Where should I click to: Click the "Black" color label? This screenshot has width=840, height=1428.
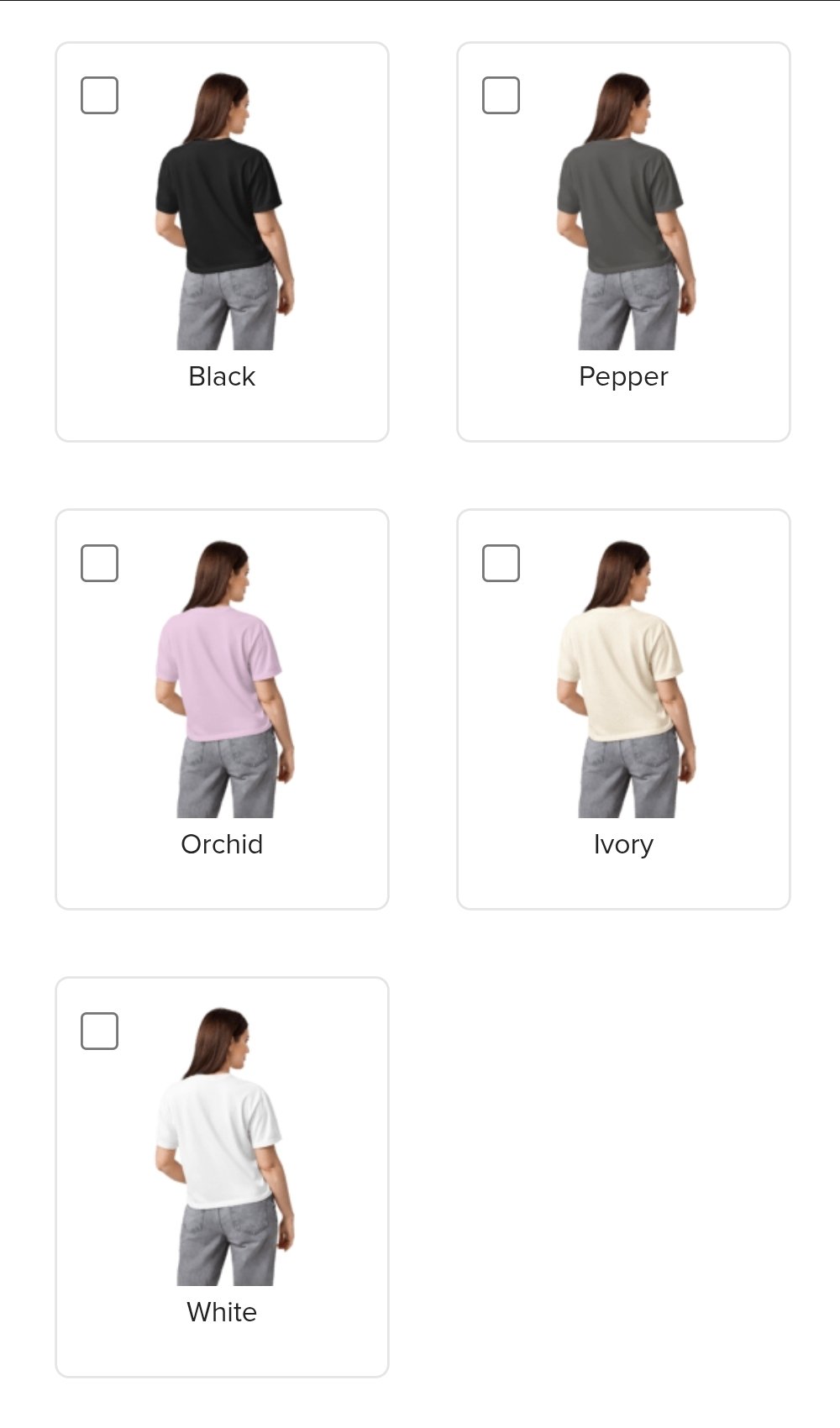pyautogui.click(x=222, y=376)
